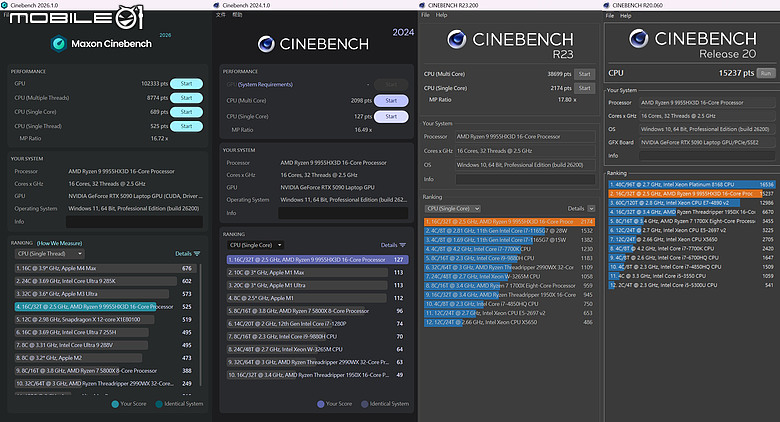Screen dimensions: 780x422
Task: Open the How We Measure link
Action: tap(59, 243)
